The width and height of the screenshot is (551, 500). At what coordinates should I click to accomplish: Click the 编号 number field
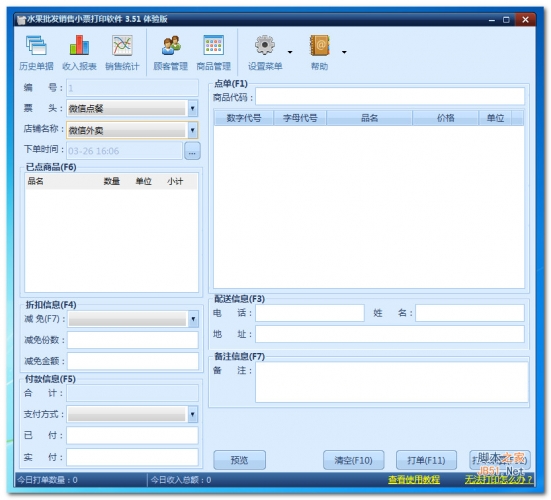(x=132, y=88)
